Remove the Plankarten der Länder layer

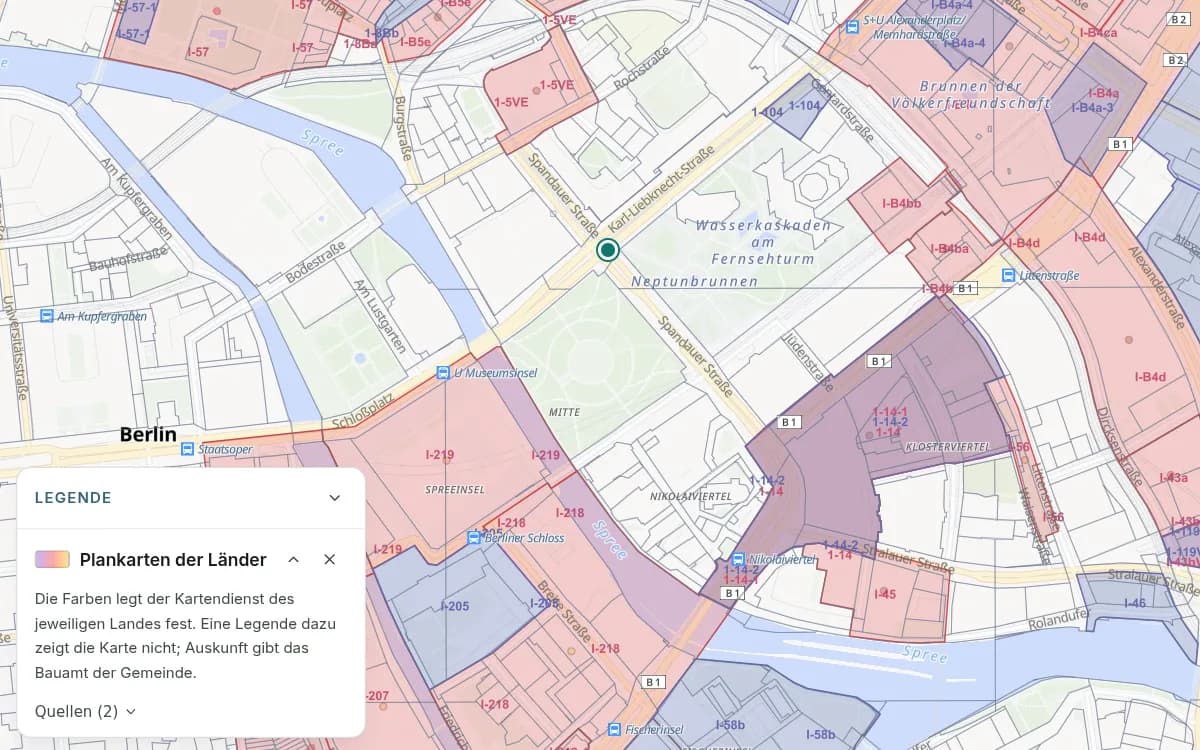pos(329,559)
